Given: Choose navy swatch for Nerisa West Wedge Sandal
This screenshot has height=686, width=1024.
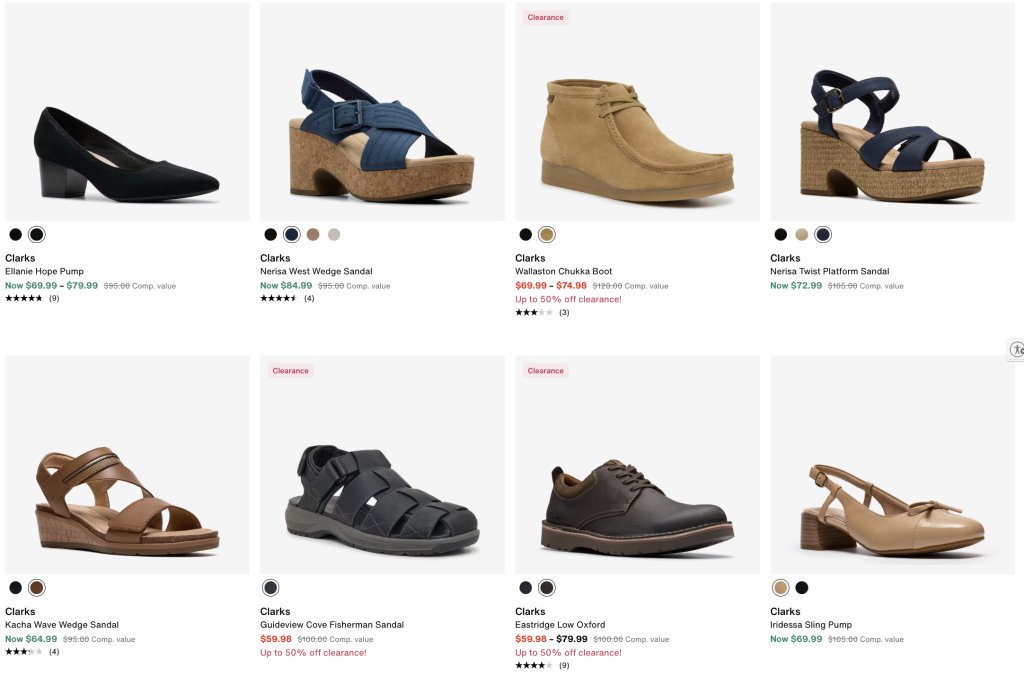Looking at the screenshot, I should coord(292,235).
